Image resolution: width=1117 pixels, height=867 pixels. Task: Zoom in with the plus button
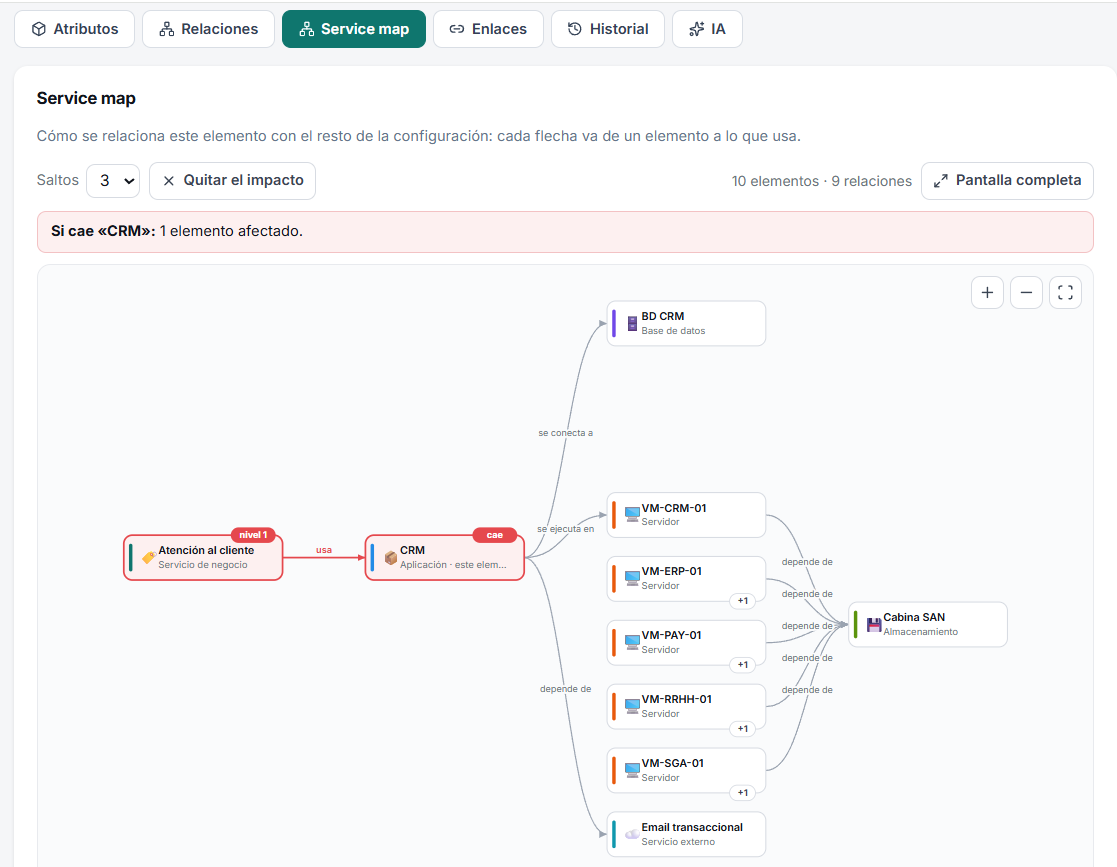[x=987, y=293]
